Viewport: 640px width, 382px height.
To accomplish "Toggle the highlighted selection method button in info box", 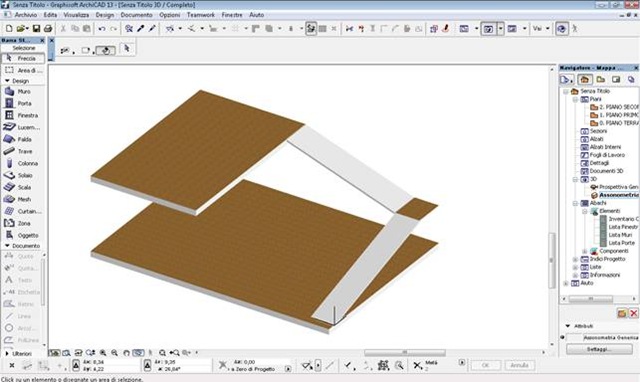I will [x=106, y=51].
